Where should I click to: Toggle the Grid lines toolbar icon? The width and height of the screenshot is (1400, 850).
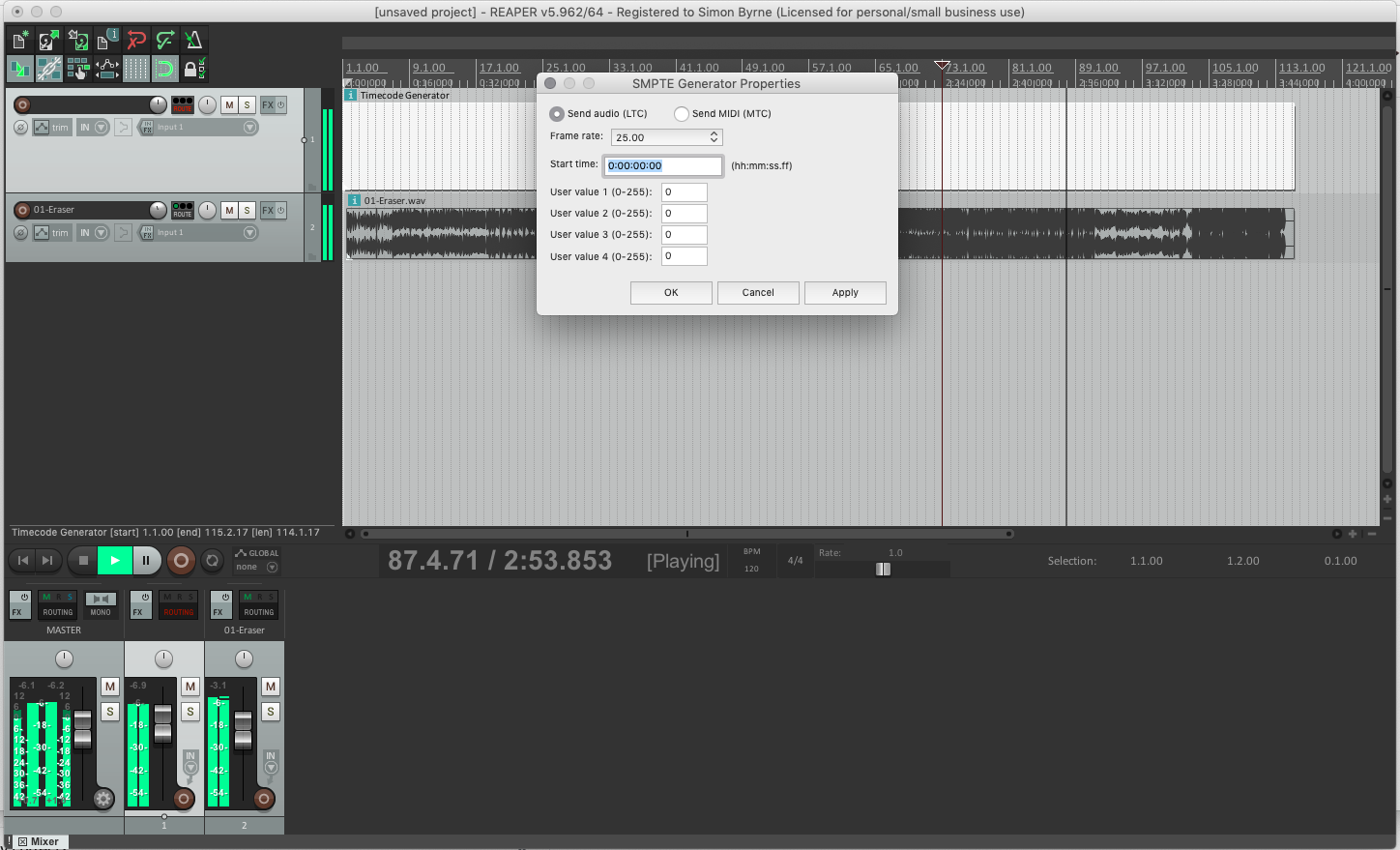coord(136,69)
